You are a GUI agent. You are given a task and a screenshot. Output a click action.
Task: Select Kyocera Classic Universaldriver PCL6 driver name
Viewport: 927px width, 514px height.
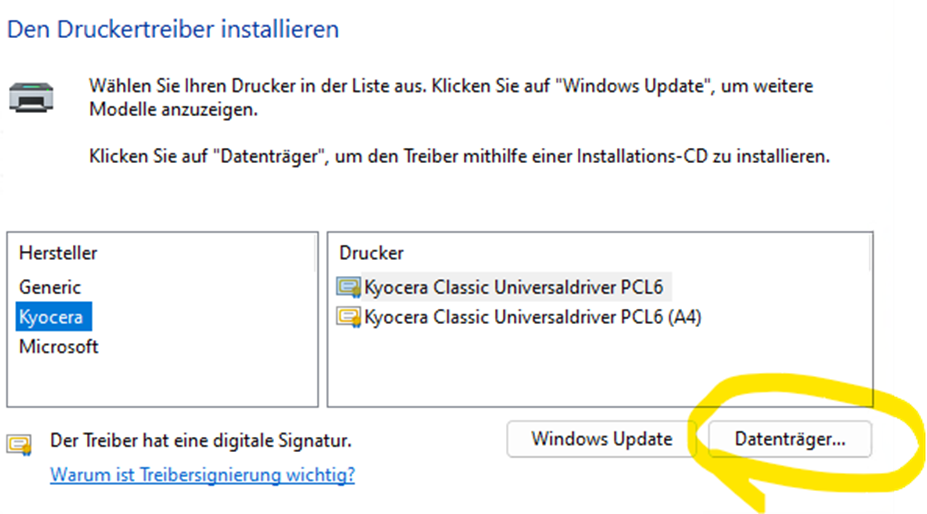coord(514,287)
